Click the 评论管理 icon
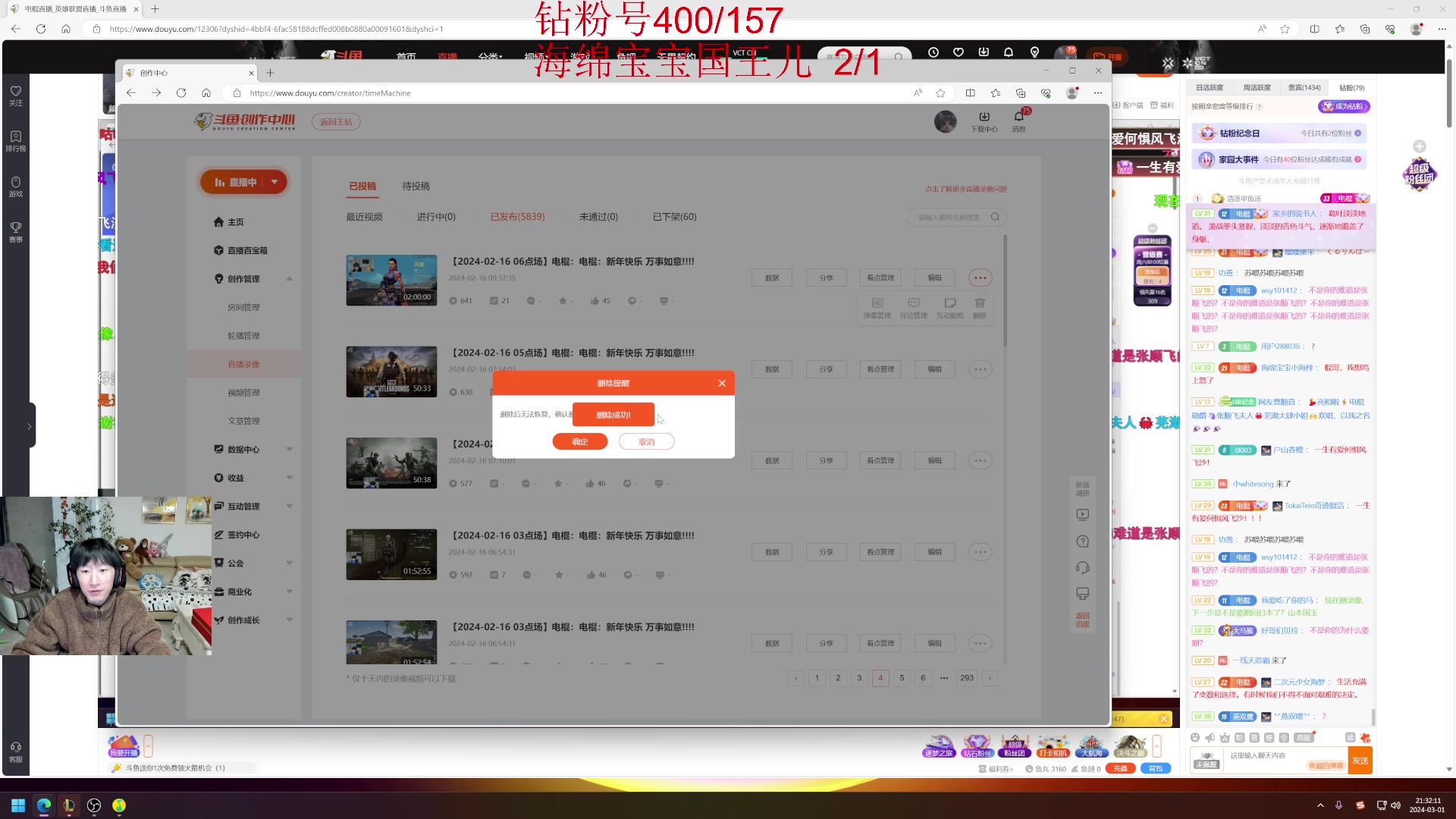Viewport: 1456px width, 819px height. [x=913, y=308]
